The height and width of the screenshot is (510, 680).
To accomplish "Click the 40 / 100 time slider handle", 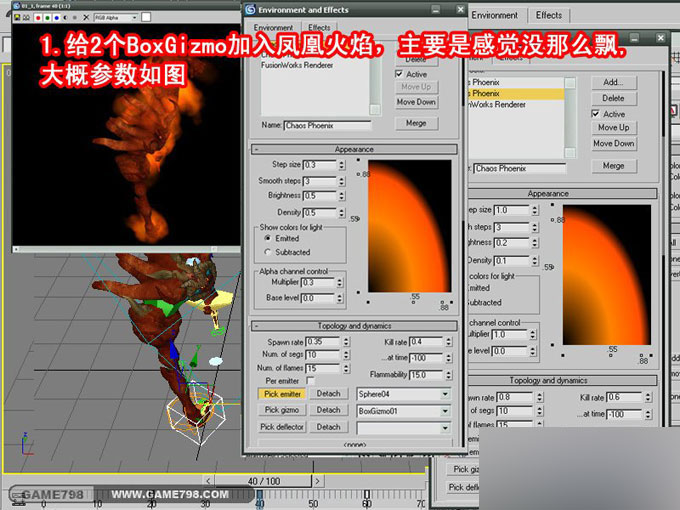I will [x=263, y=481].
